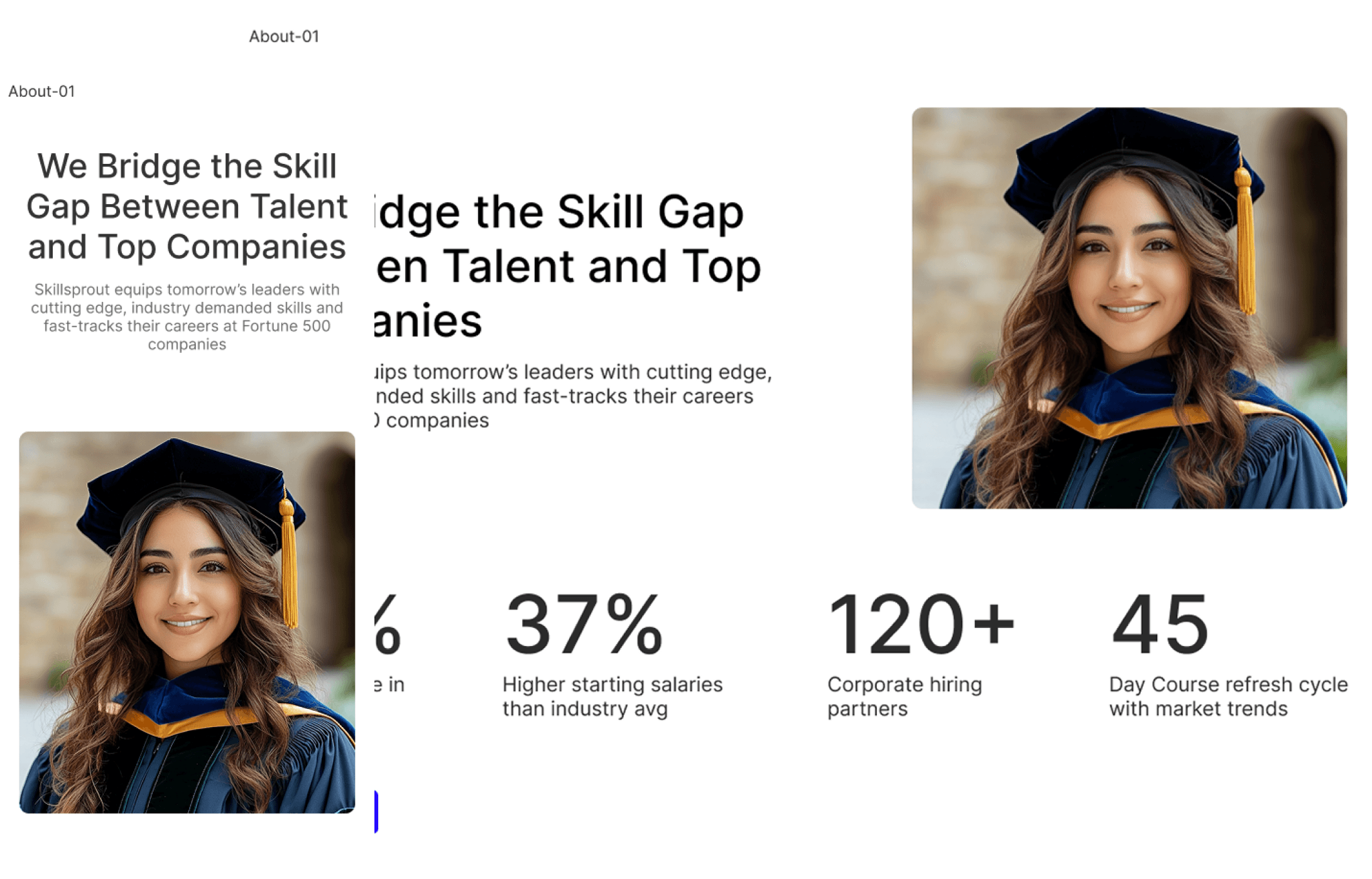The image size is (1372, 879).
Task: Click the dark teal rectangle in top-left corner
Action: [x=93, y=30]
